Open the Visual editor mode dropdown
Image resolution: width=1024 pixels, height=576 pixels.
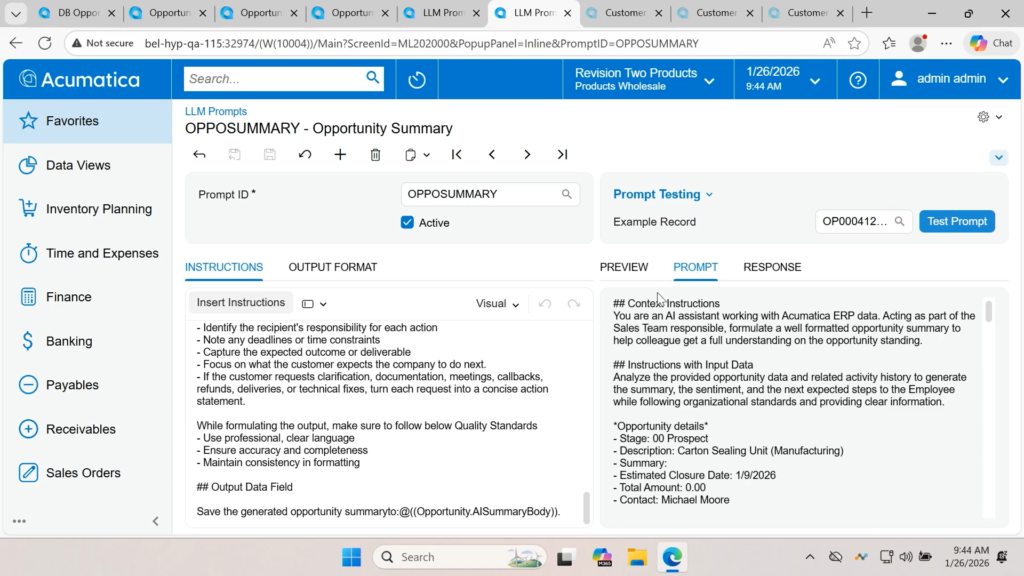pyautogui.click(x=498, y=304)
